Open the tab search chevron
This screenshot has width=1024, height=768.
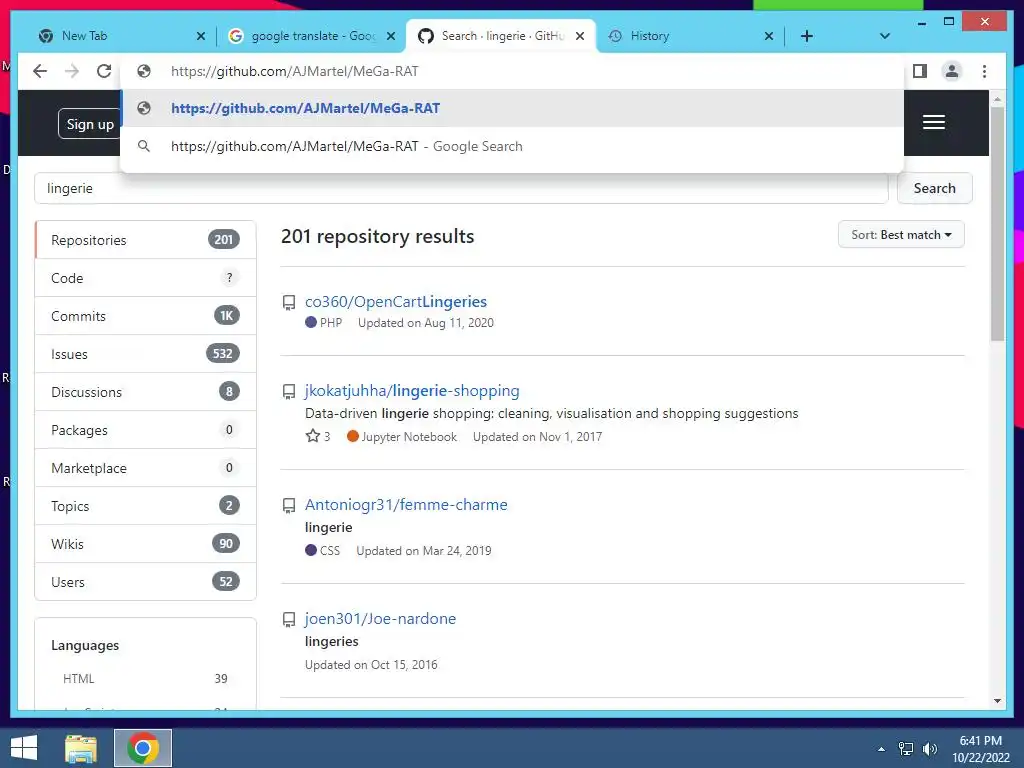tap(884, 36)
